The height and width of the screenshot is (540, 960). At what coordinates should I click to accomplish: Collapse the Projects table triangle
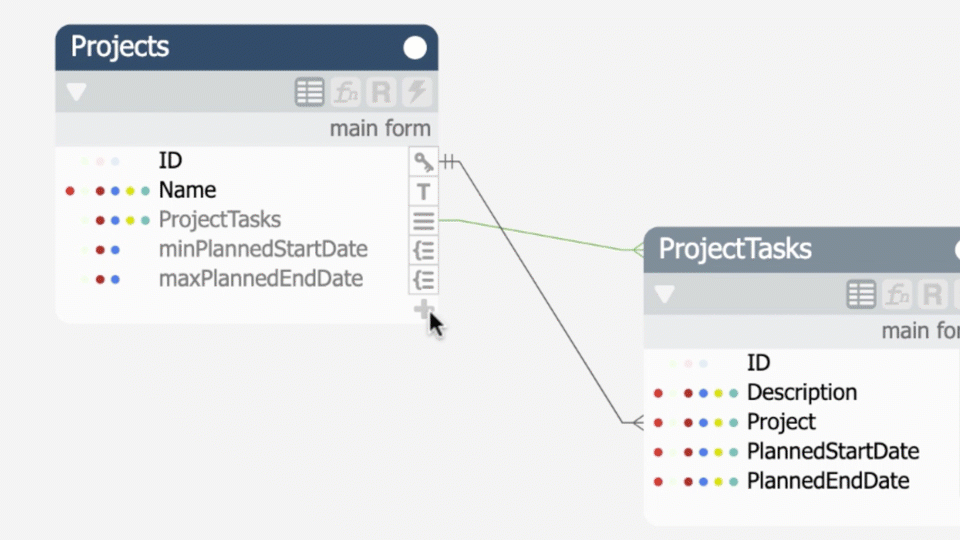[x=76, y=93]
